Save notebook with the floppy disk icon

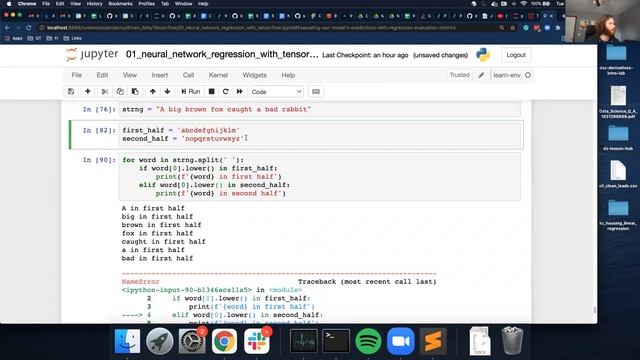(71, 91)
